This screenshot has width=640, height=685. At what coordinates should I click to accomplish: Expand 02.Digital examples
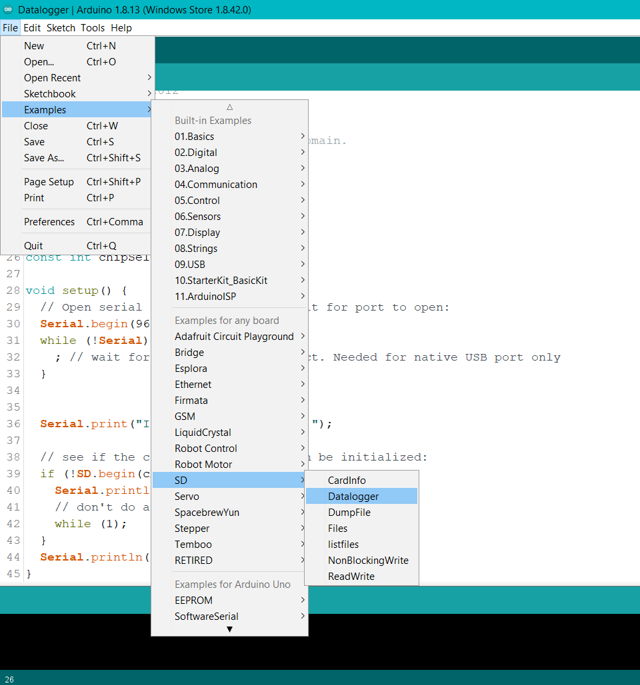pyautogui.click(x=230, y=152)
